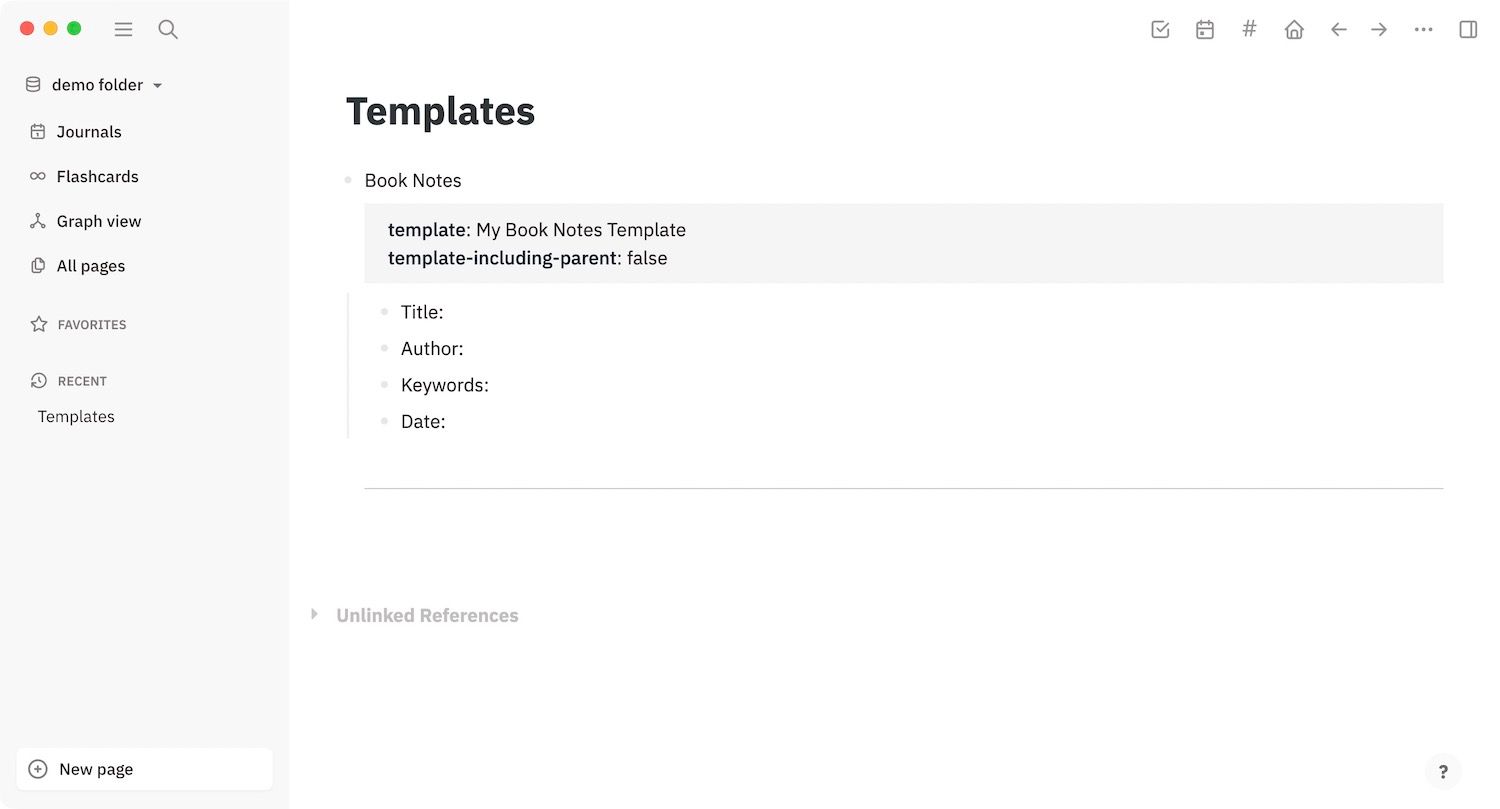Click the checkbox tasks icon in toolbar
The image size is (1500, 809).
point(1160,30)
